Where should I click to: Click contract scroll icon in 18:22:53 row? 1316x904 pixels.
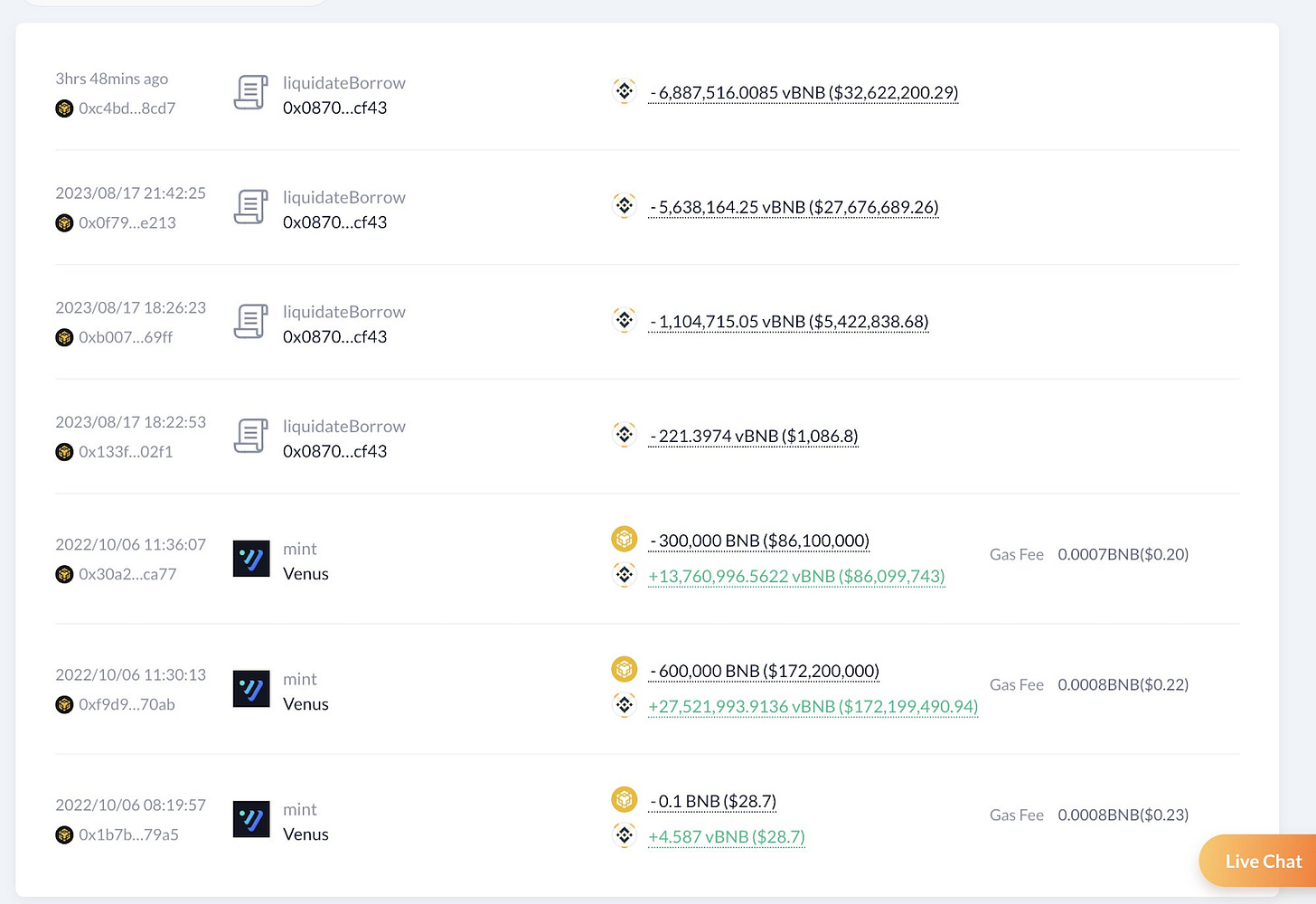coord(251,437)
